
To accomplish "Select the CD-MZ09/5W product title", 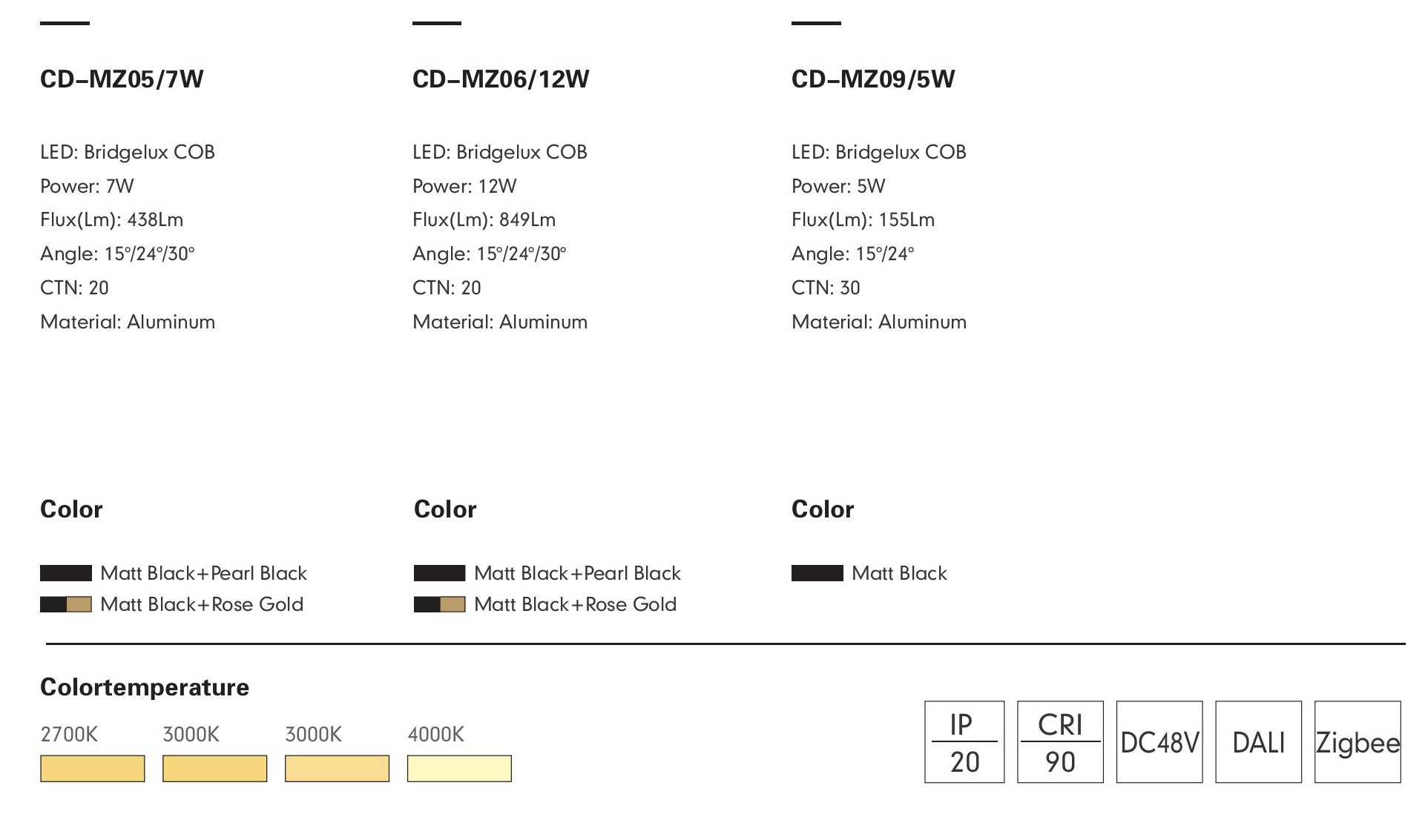I will (873, 79).
